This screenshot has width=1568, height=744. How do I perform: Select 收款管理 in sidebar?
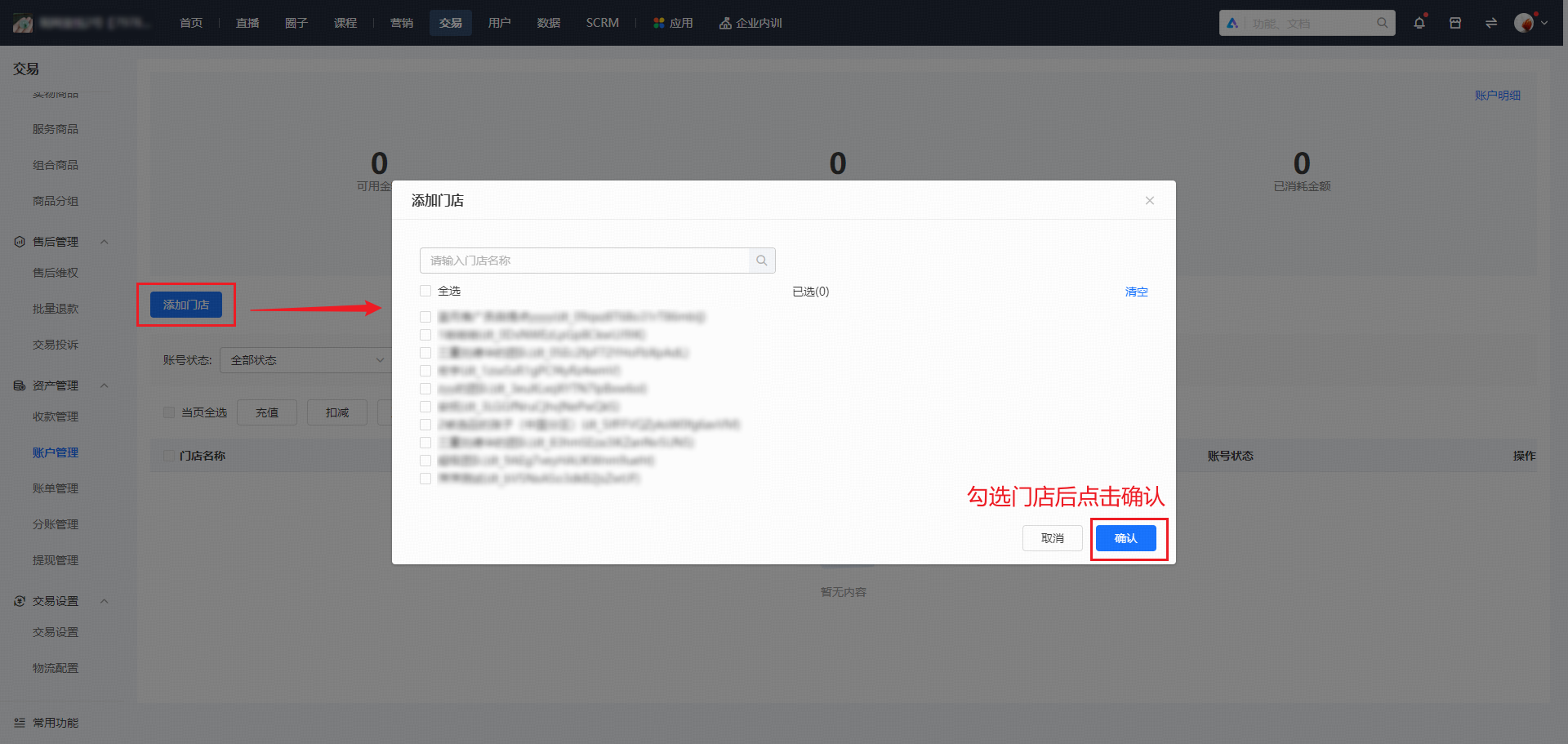tap(56, 417)
